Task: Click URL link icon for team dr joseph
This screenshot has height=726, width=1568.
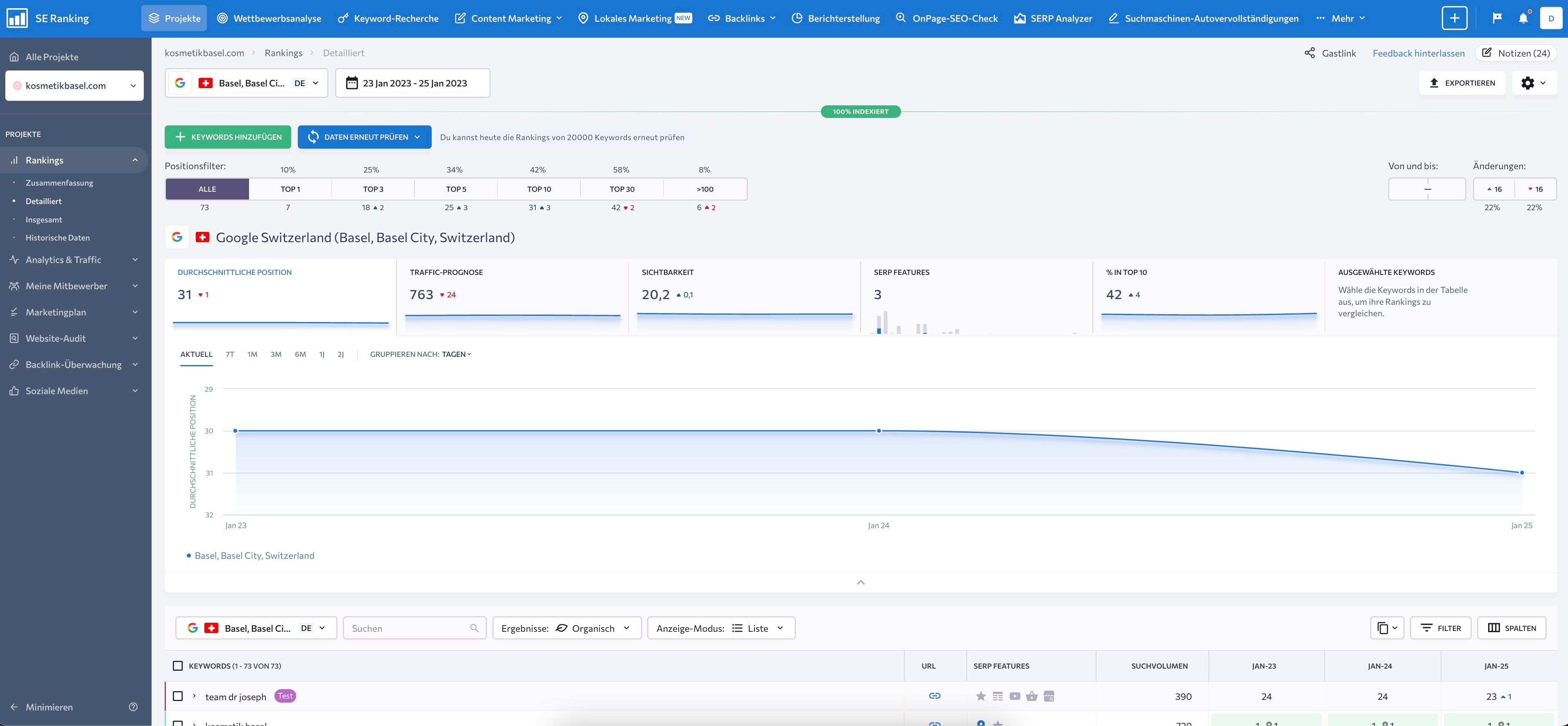Action: (934, 696)
